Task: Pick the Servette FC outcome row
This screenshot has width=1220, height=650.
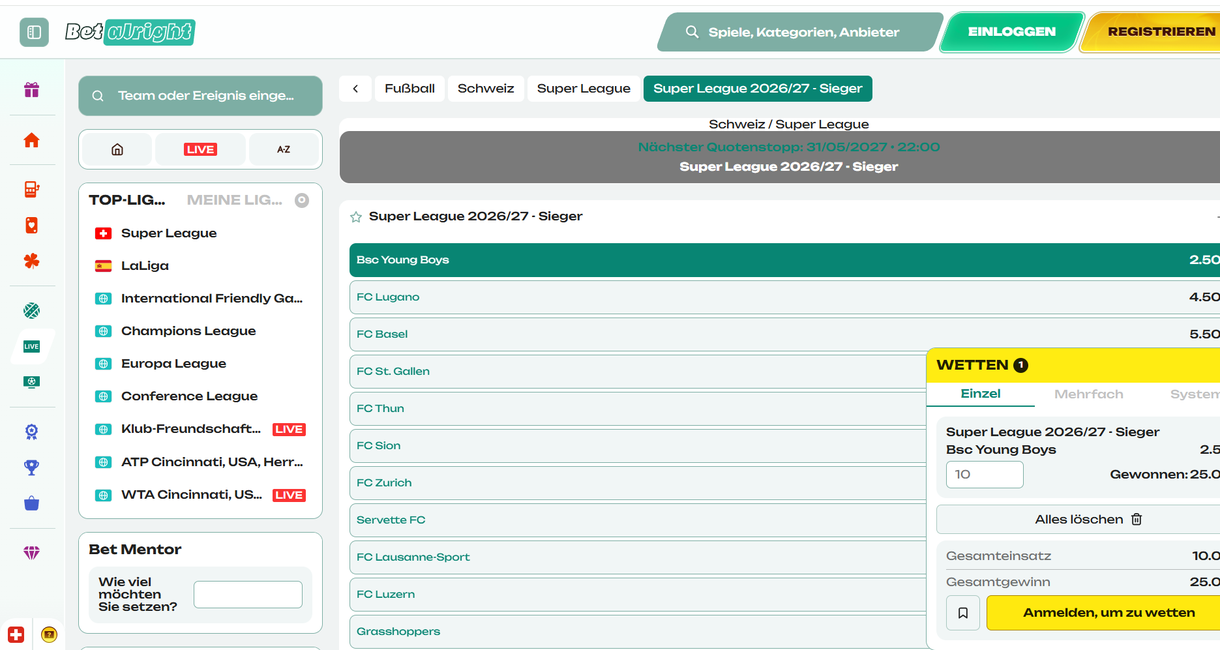Action: (638, 520)
